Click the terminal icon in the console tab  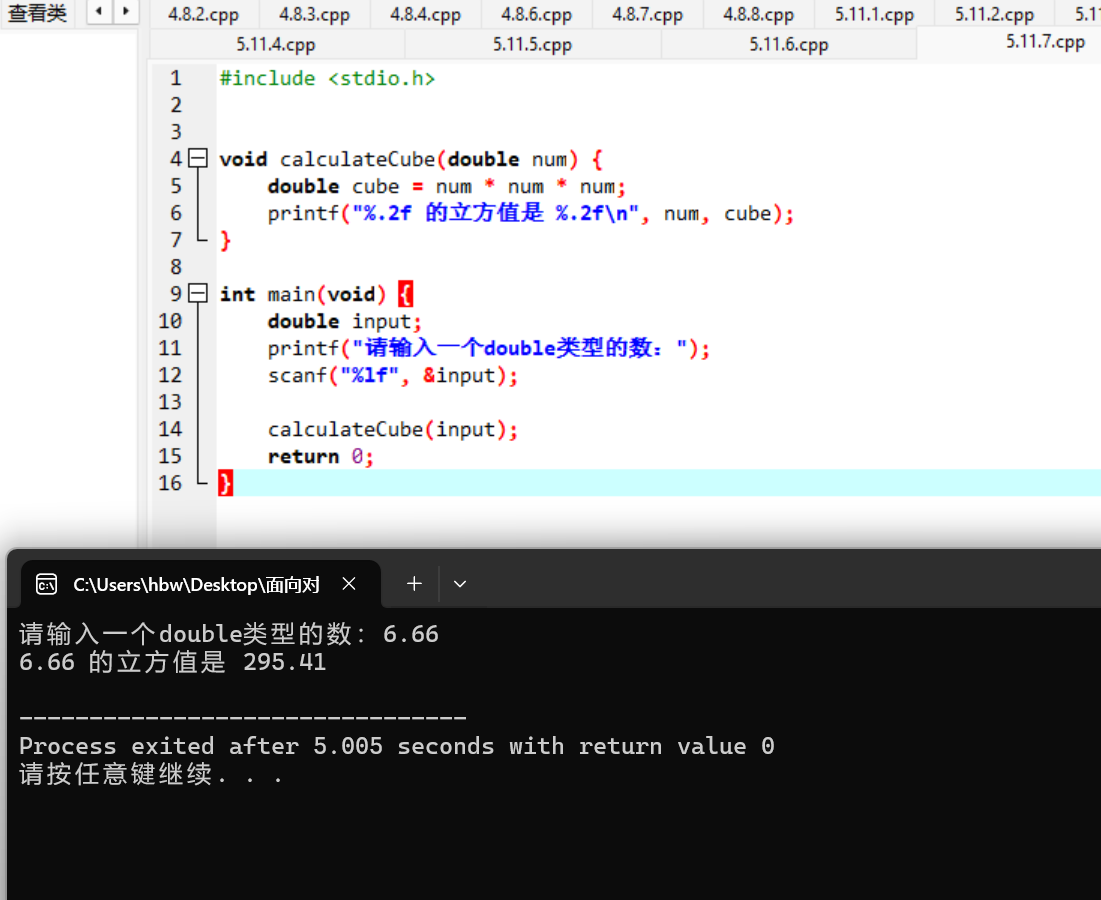point(46,584)
